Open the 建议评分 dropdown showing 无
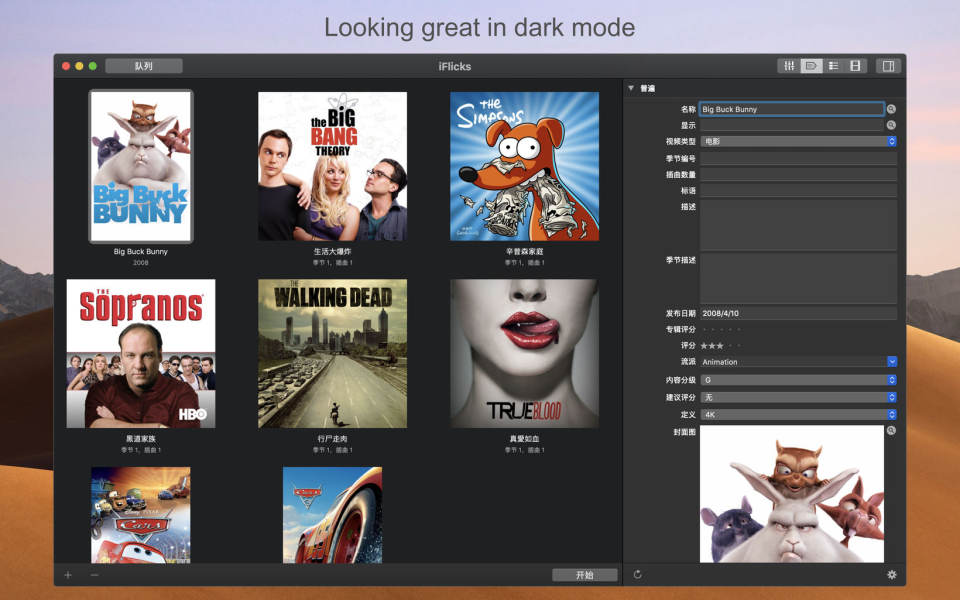960x600 pixels. coord(798,397)
